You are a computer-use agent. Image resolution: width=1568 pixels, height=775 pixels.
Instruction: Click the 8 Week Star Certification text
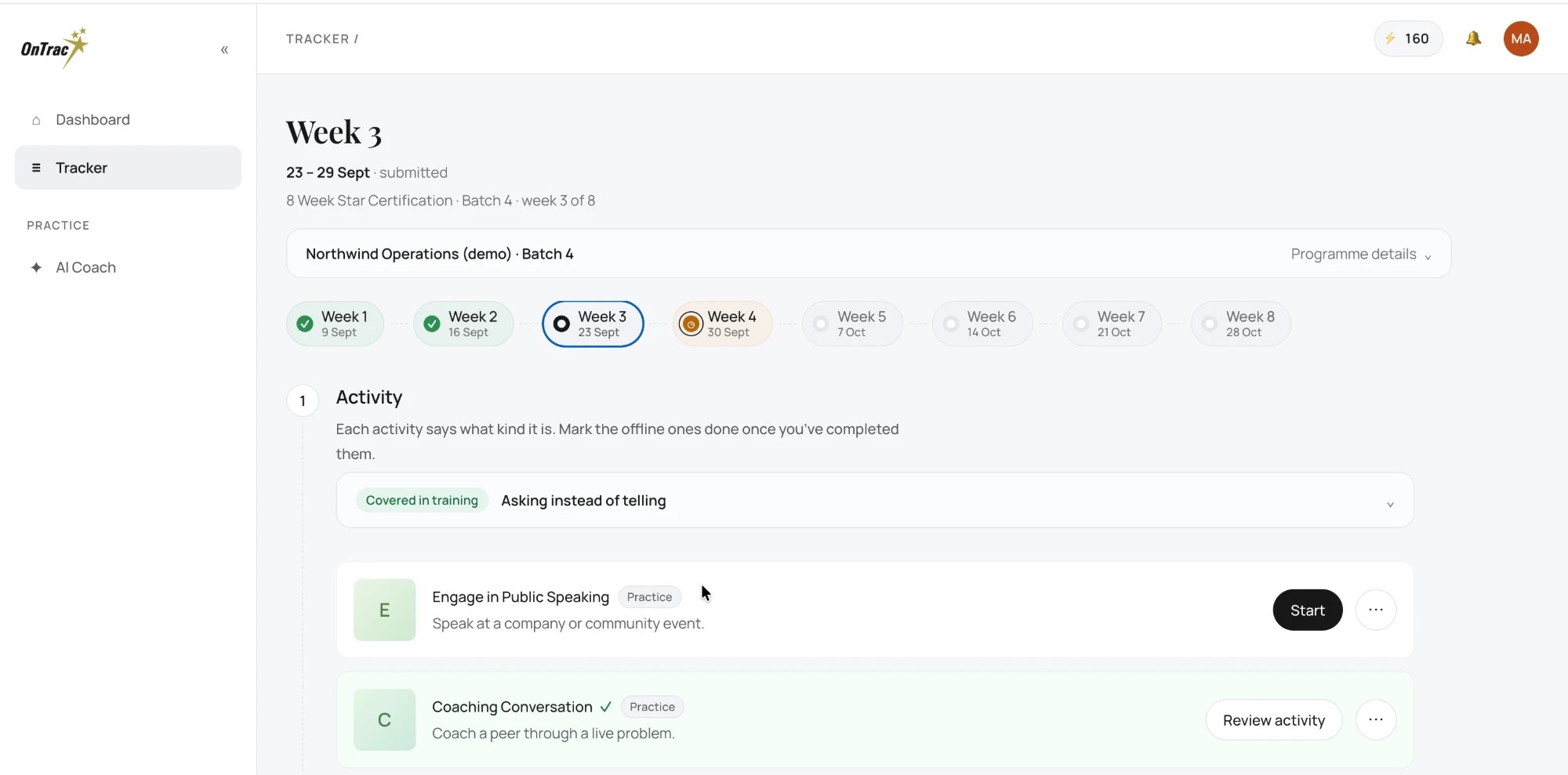click(369, 201)
